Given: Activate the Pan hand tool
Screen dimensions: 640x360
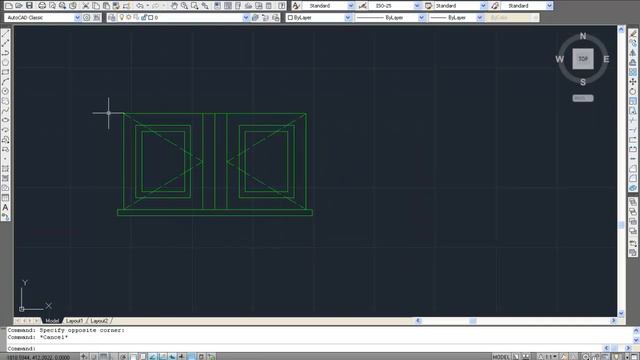Looking at the screenshot, I should click(174, 6).
